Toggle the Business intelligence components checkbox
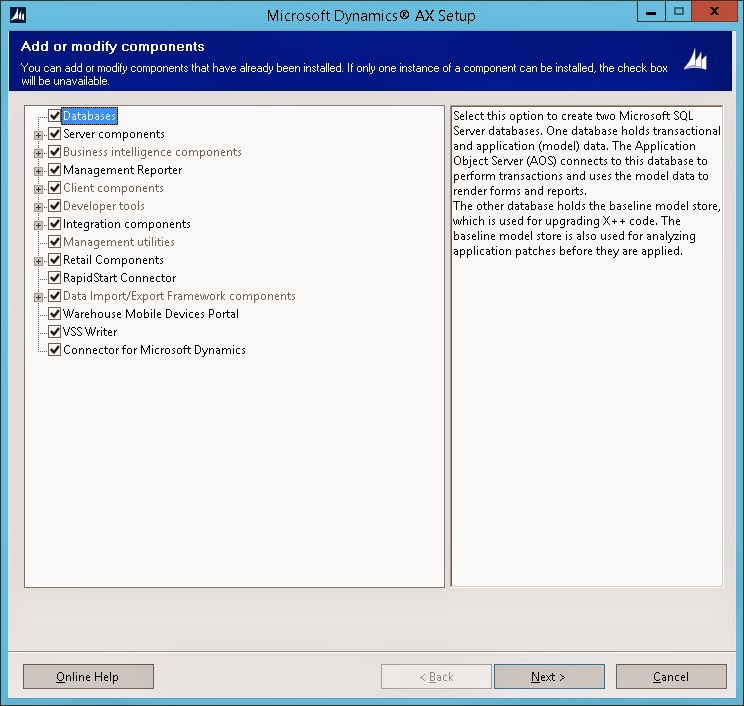The height and width of the screenshot is (706, 744). (55, 151)
